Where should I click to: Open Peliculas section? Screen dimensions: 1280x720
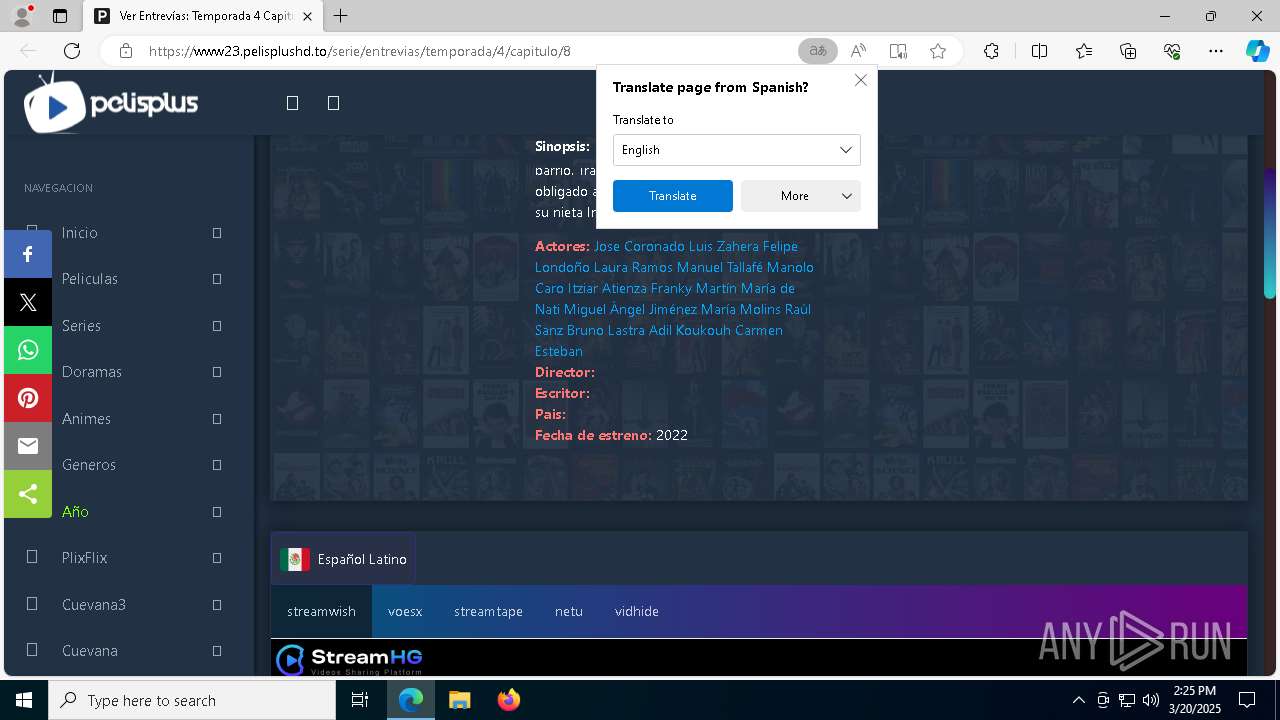(89, 279)
